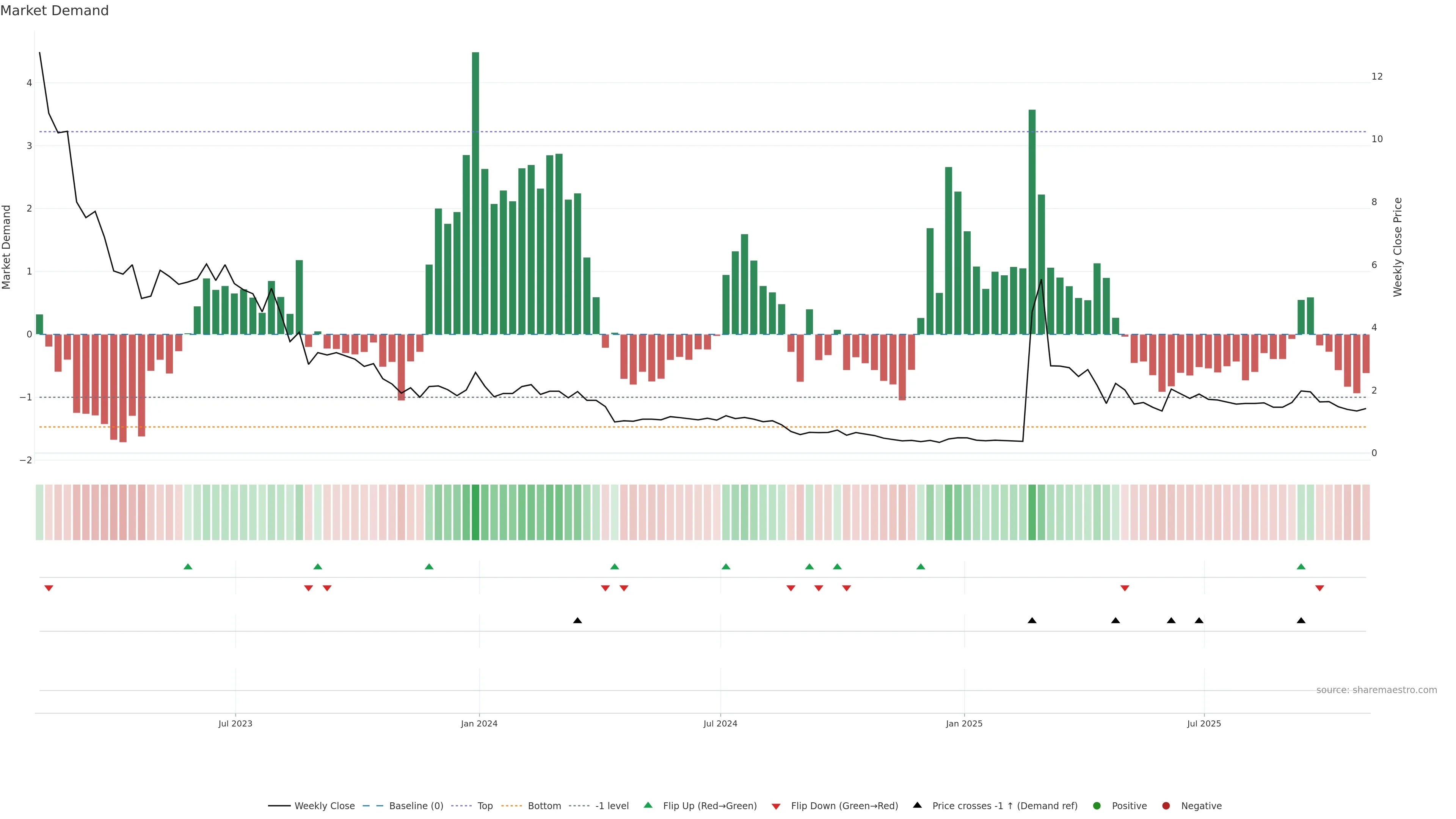This screenshot has width=1456, height=819.
Task: Click the Jul 2025 x-axis label
Action: click(x=1204, y=723)
